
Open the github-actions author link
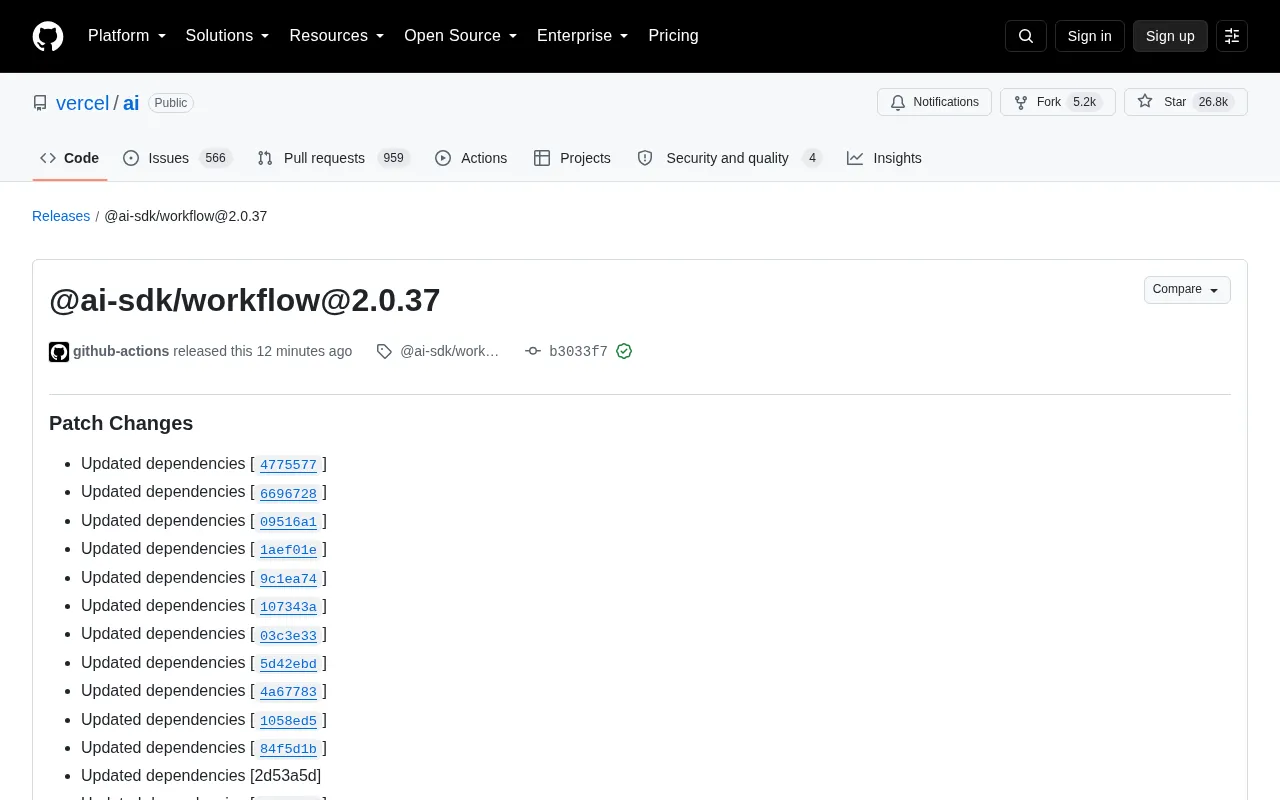click(121, 351)
